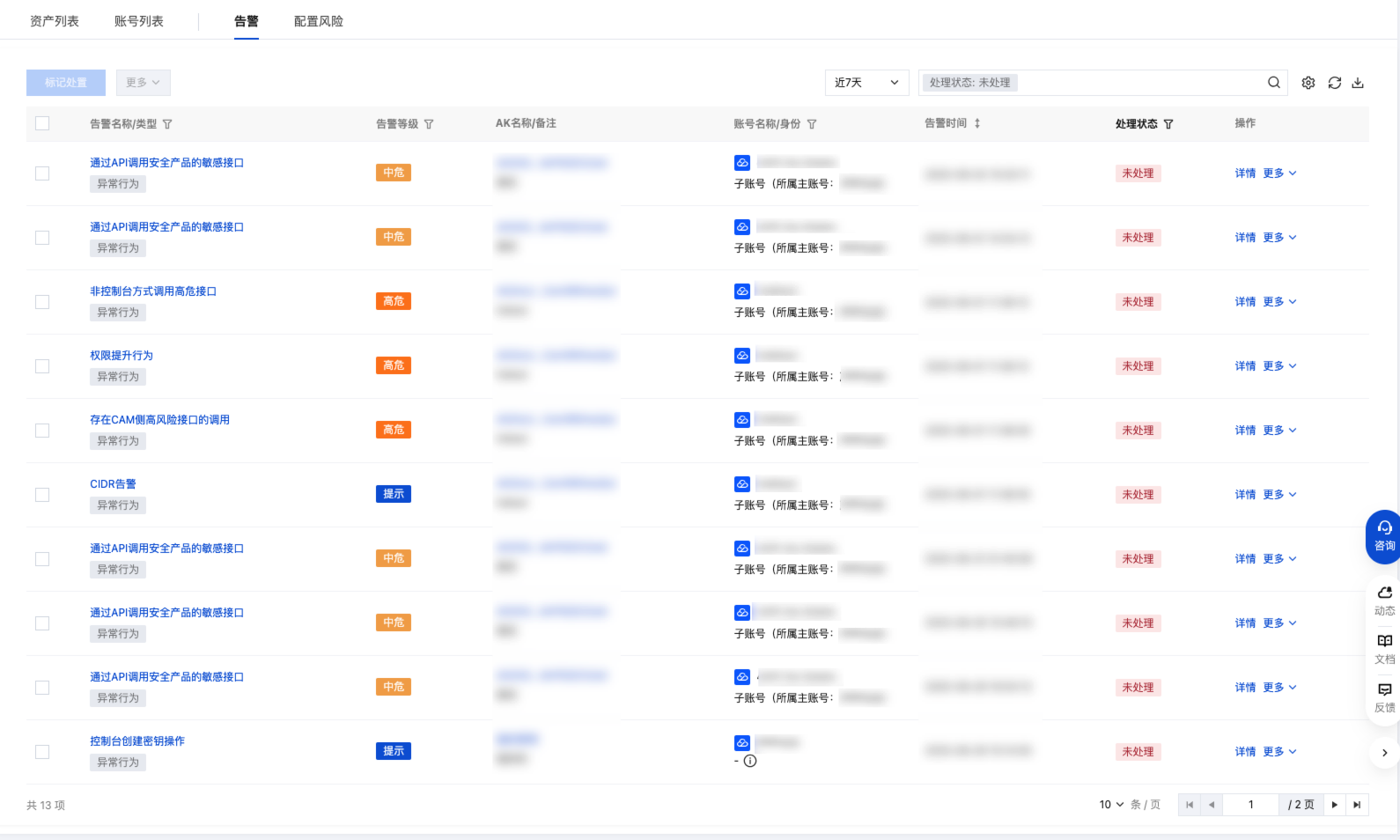Image resolution: width=1400 pixels, height=840 pixels.
Task: Change the 10 条/页 page size
Action: click(x=1111, y=805)
